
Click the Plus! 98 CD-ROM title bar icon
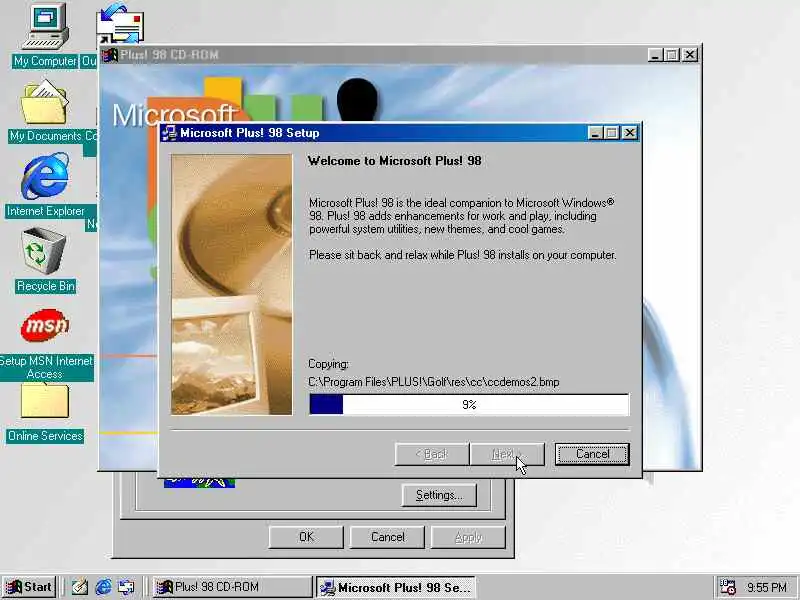(109, 55)
